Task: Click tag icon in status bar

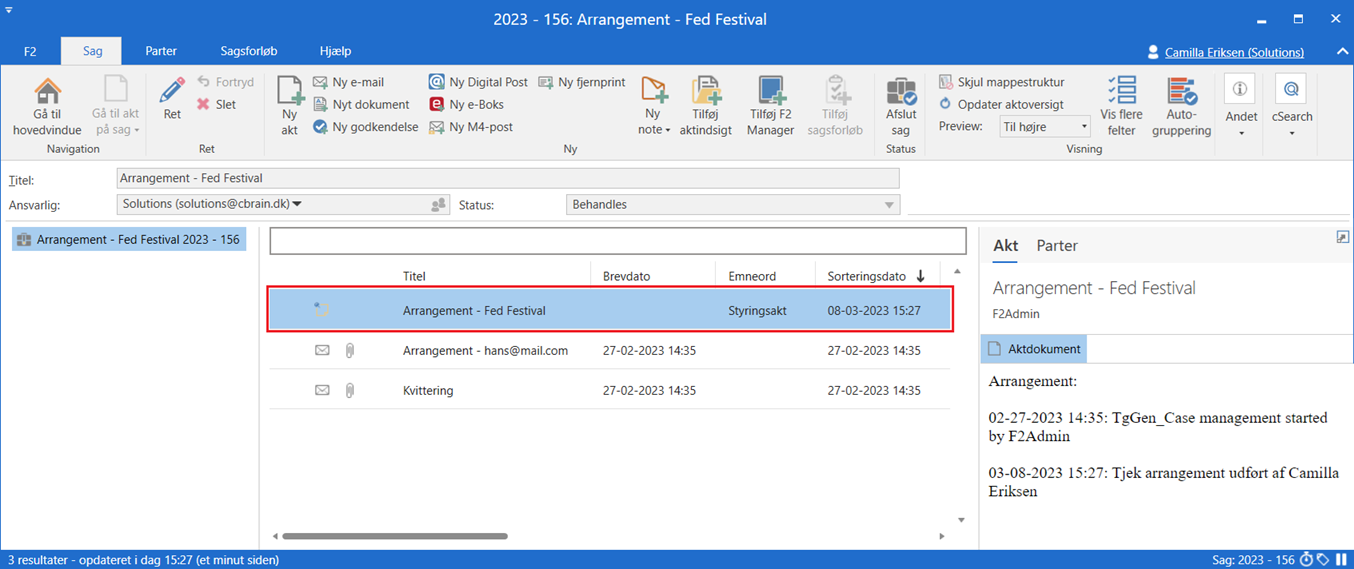Action: pos(1323,560)
